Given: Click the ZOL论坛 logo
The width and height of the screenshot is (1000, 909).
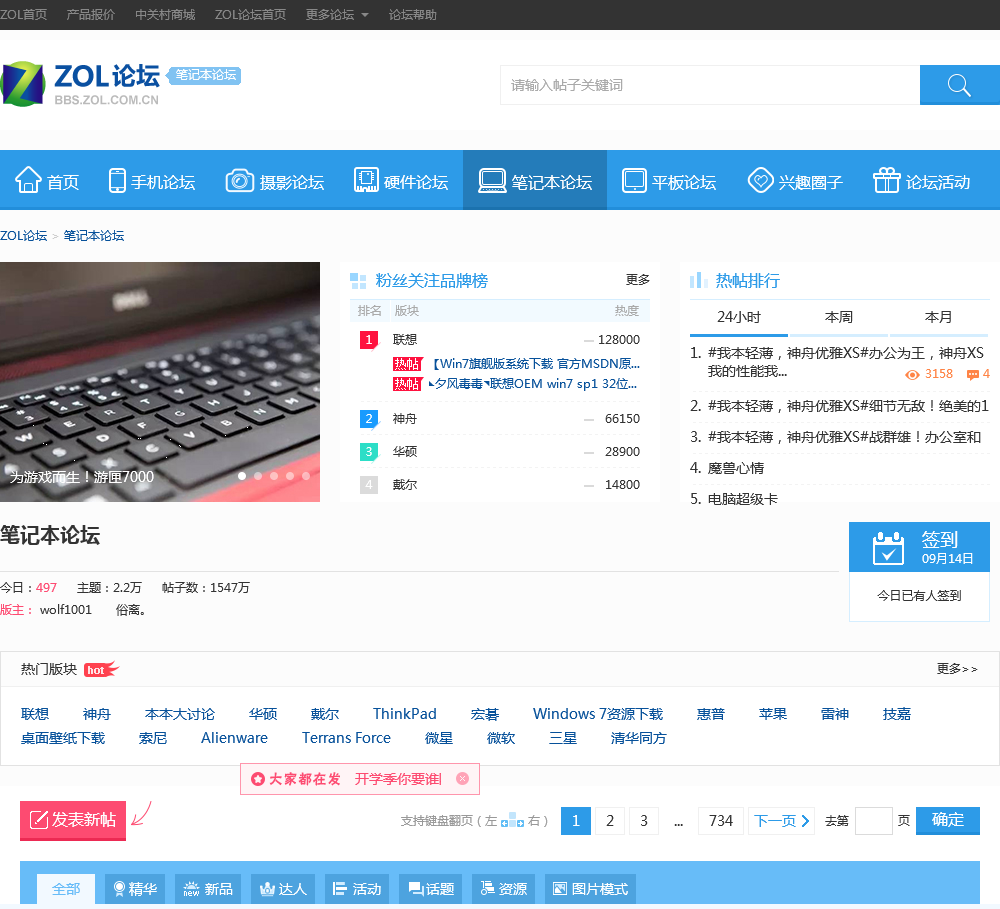Looking at the screenshot, I should (x=80, y=84).
